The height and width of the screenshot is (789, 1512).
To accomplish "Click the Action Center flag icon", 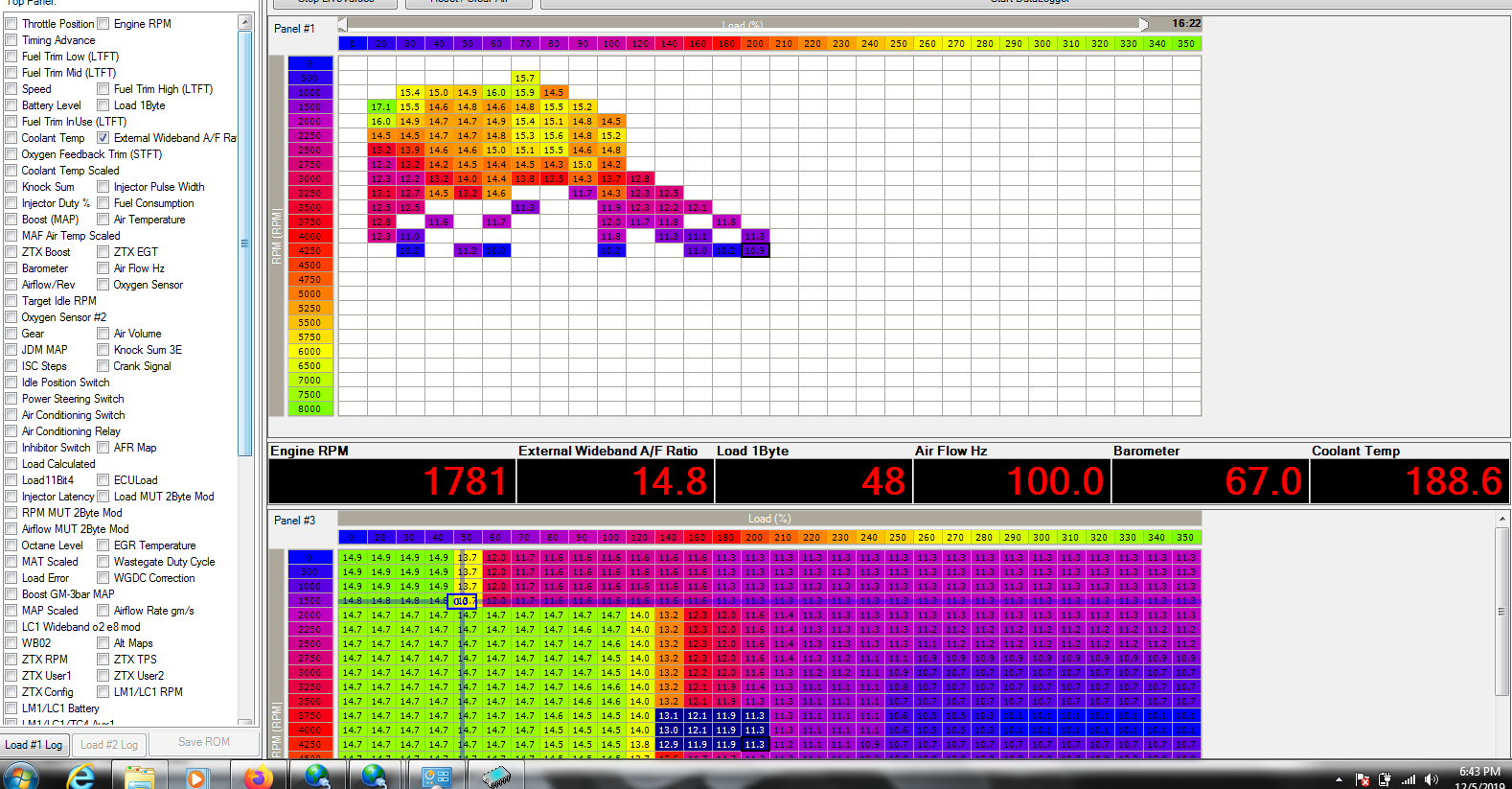I will pos(1362,779).
